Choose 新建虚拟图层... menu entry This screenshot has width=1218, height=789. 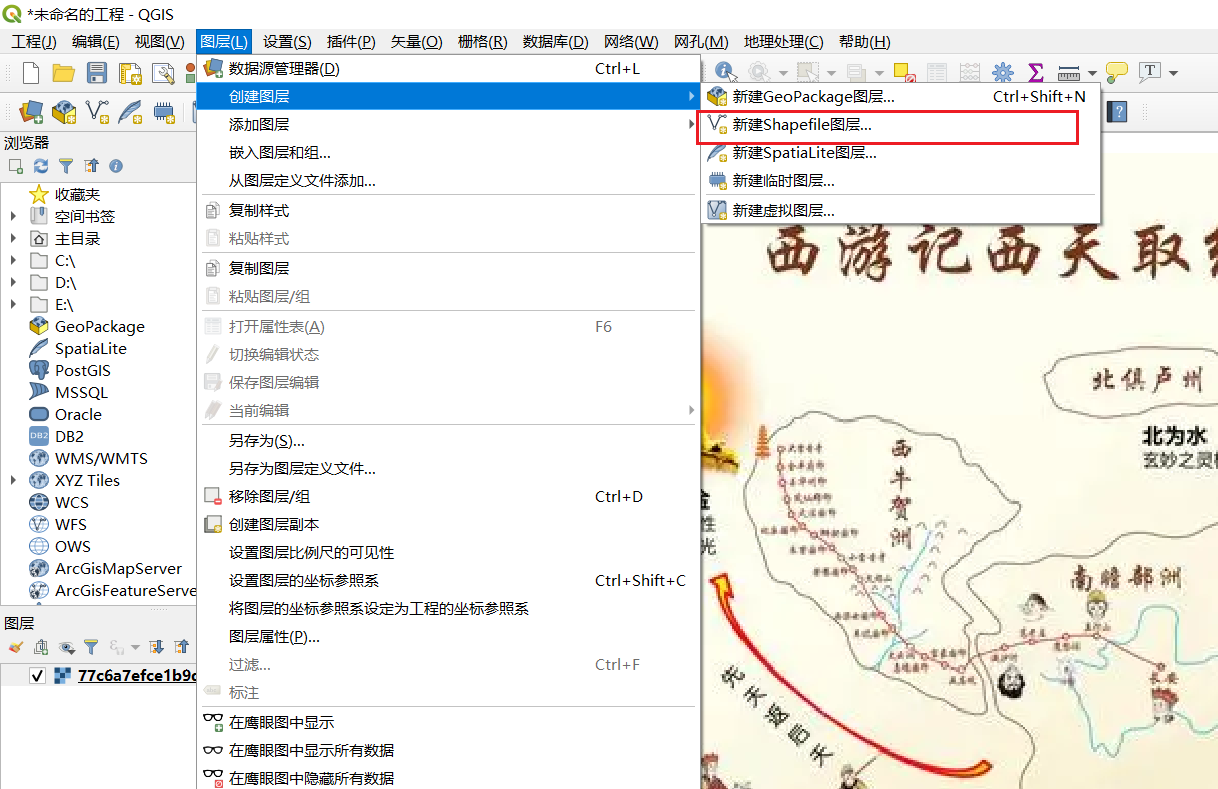point(900,211)
